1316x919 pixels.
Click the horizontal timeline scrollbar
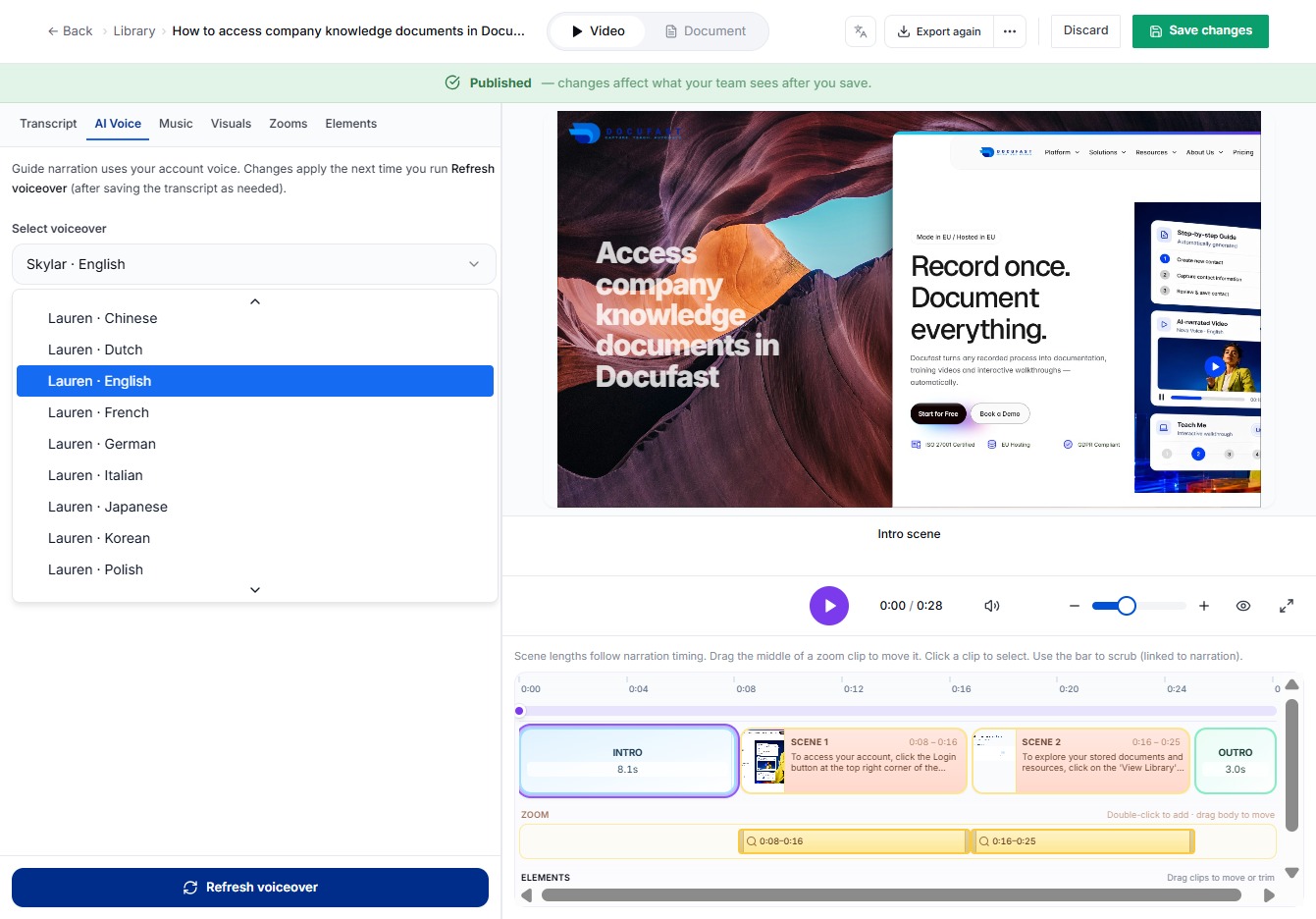891,895
